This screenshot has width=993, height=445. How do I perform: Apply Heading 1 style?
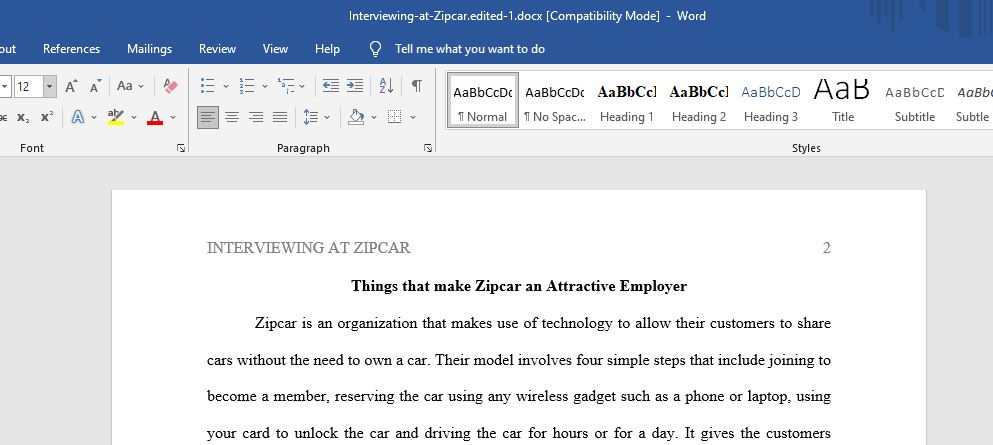[626, 100]
